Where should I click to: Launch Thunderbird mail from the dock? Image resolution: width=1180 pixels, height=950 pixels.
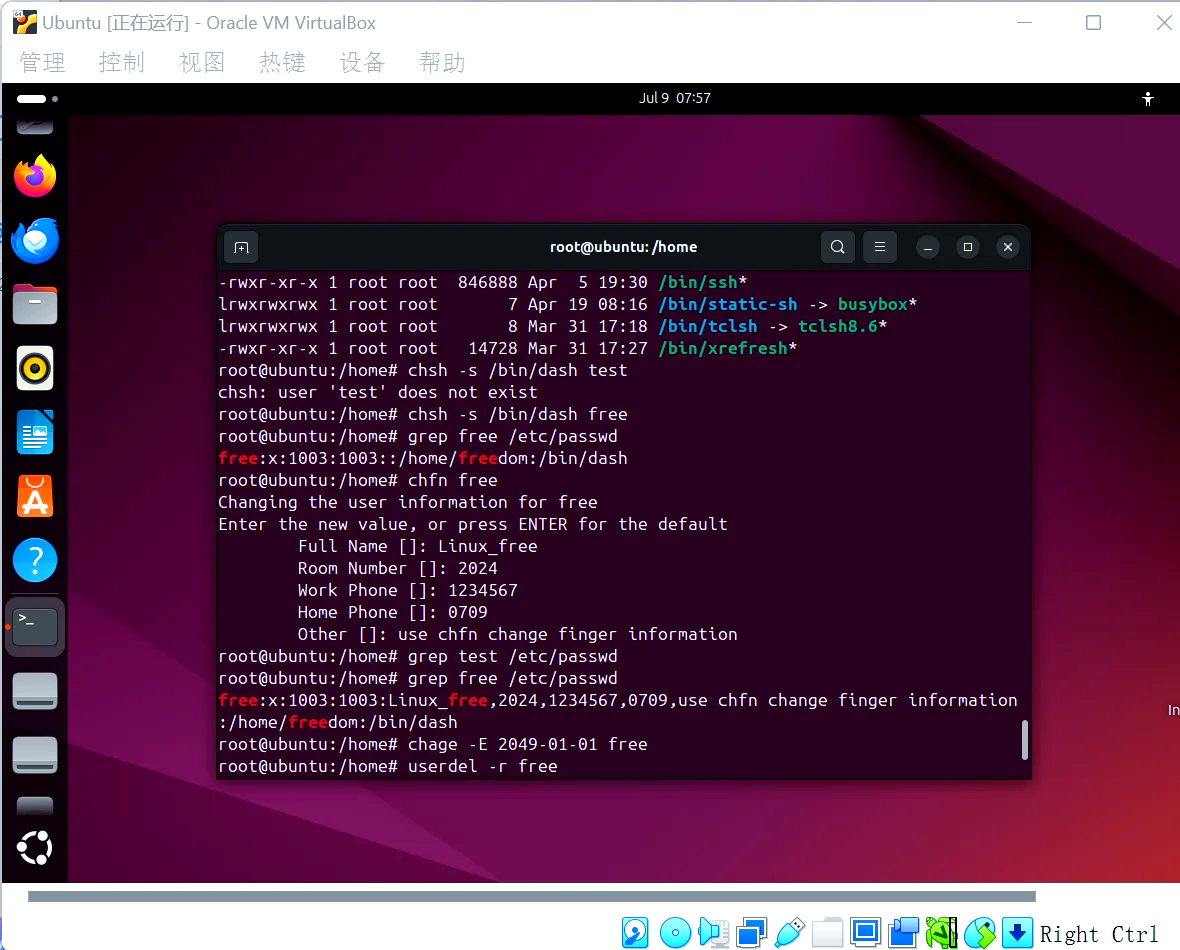[x=35, y=241]
